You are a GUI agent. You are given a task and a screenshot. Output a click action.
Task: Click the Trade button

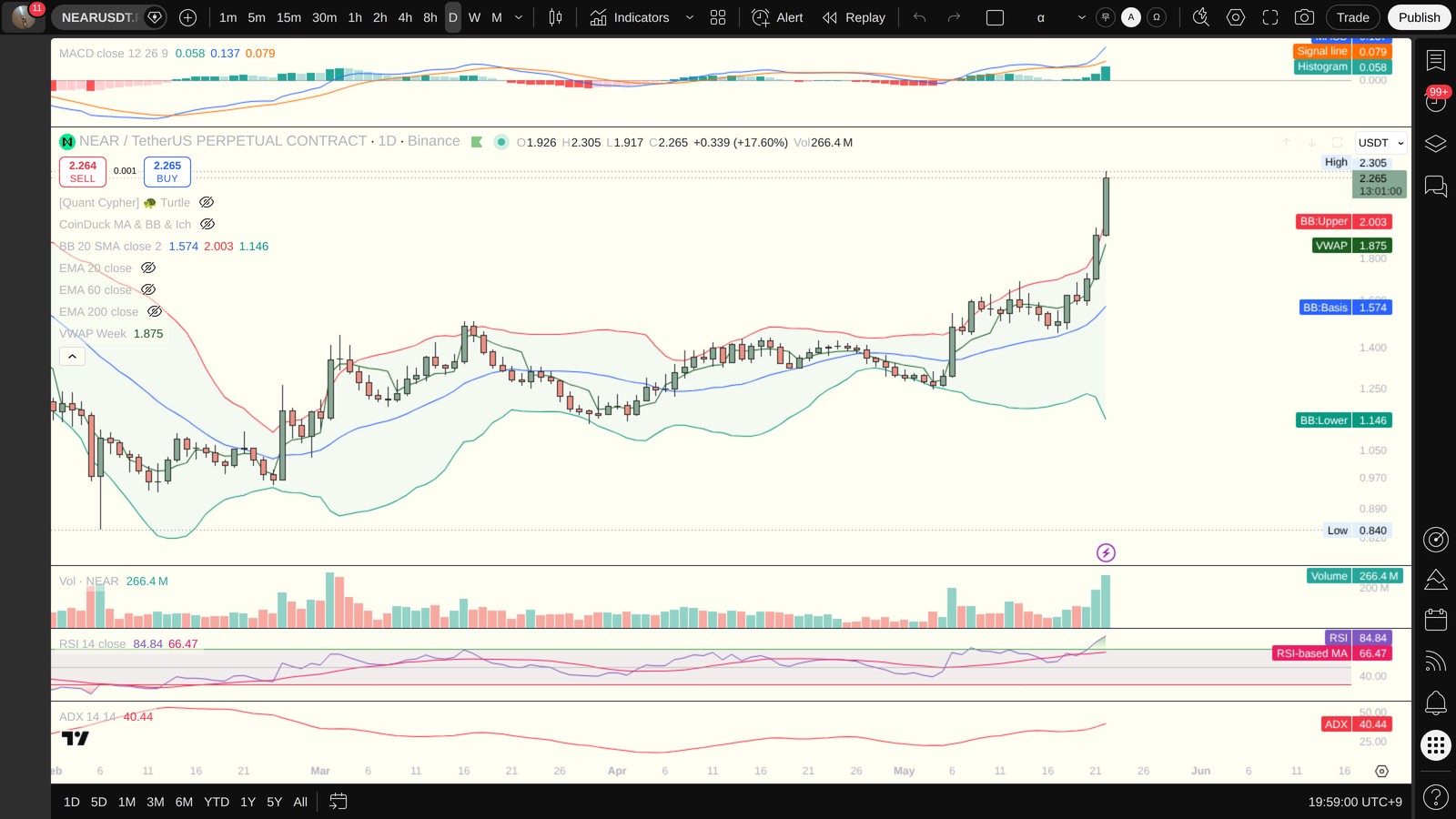point(1352,17)
